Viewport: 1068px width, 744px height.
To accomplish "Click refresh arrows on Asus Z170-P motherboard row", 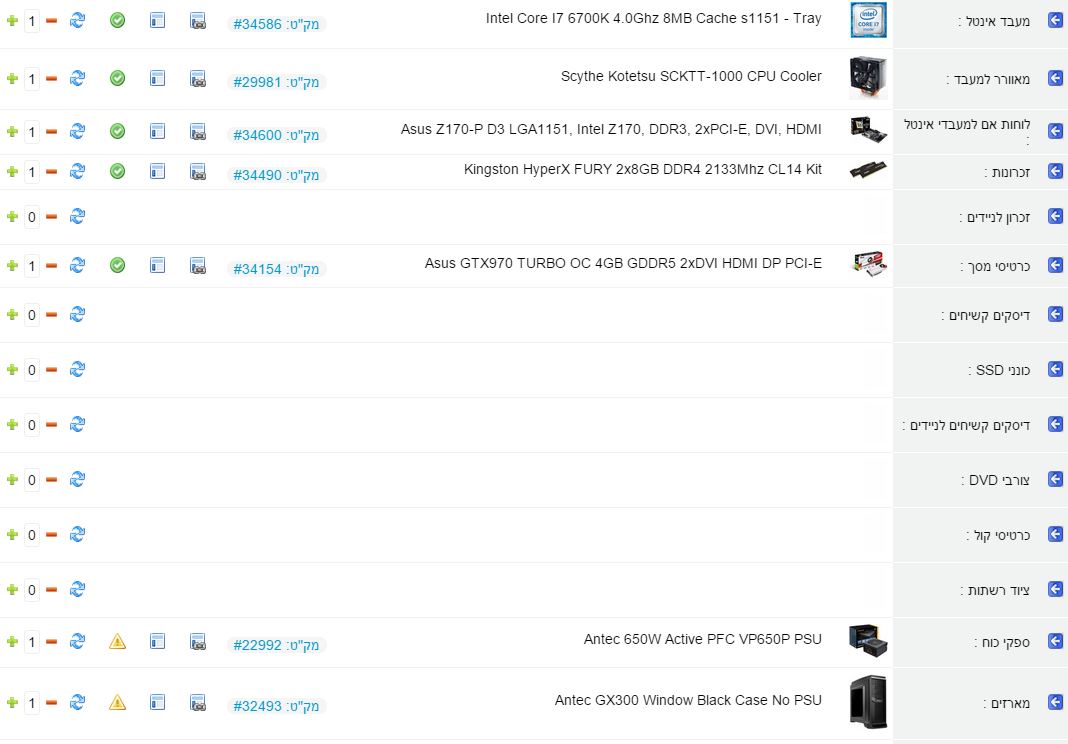I will tap(77, 131).
